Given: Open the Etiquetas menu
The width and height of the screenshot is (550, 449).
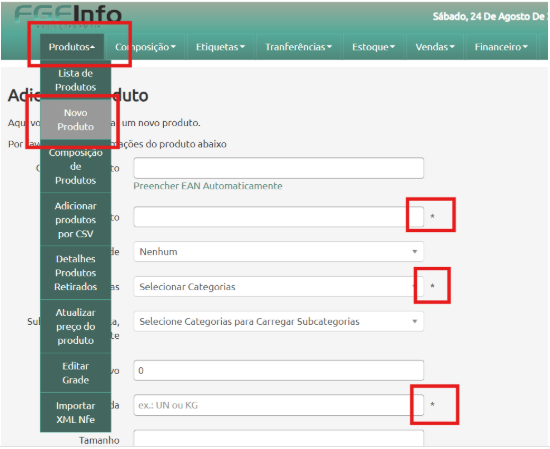Looking at the screenshot, I should click(x=220, y=47).
